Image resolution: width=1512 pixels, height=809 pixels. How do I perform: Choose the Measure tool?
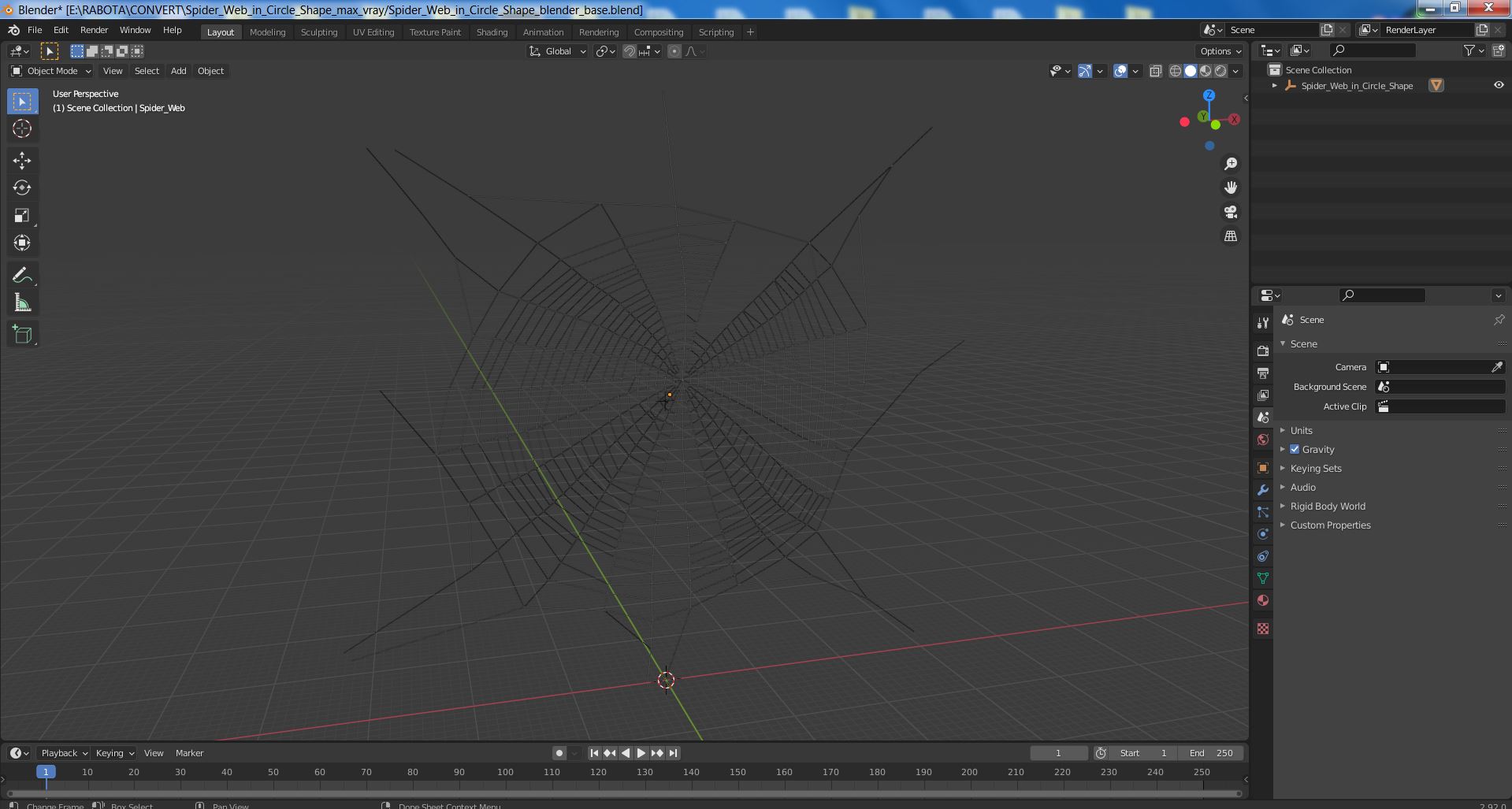tap(22, 303)
